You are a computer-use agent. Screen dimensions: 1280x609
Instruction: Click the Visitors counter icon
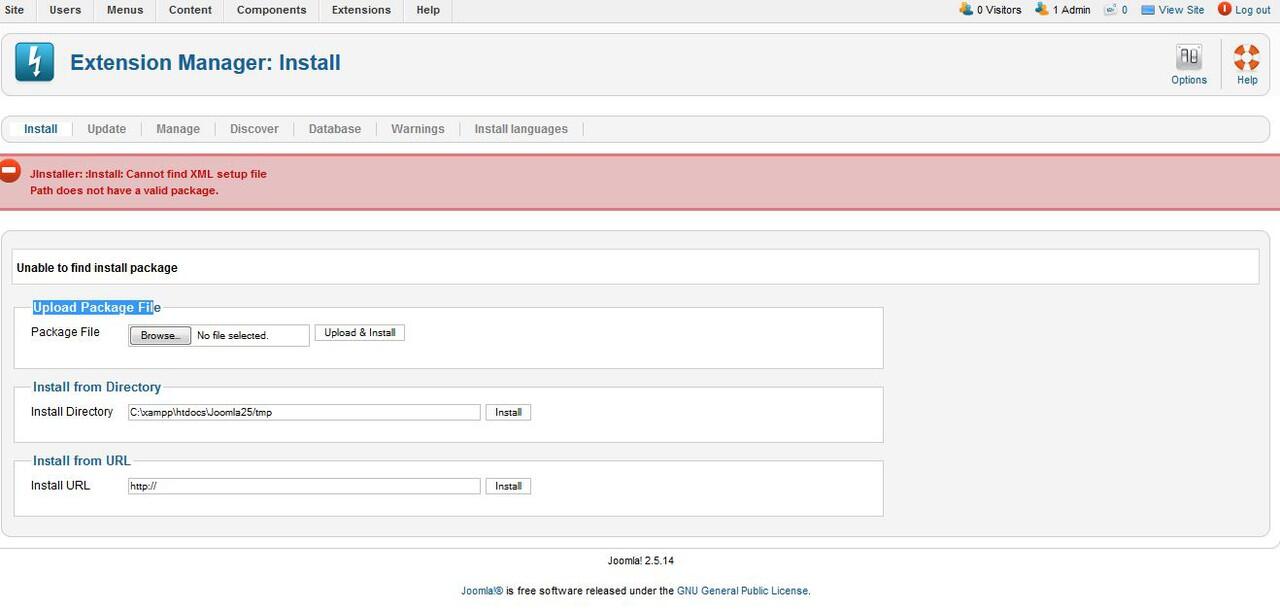(x=966, y=9)
